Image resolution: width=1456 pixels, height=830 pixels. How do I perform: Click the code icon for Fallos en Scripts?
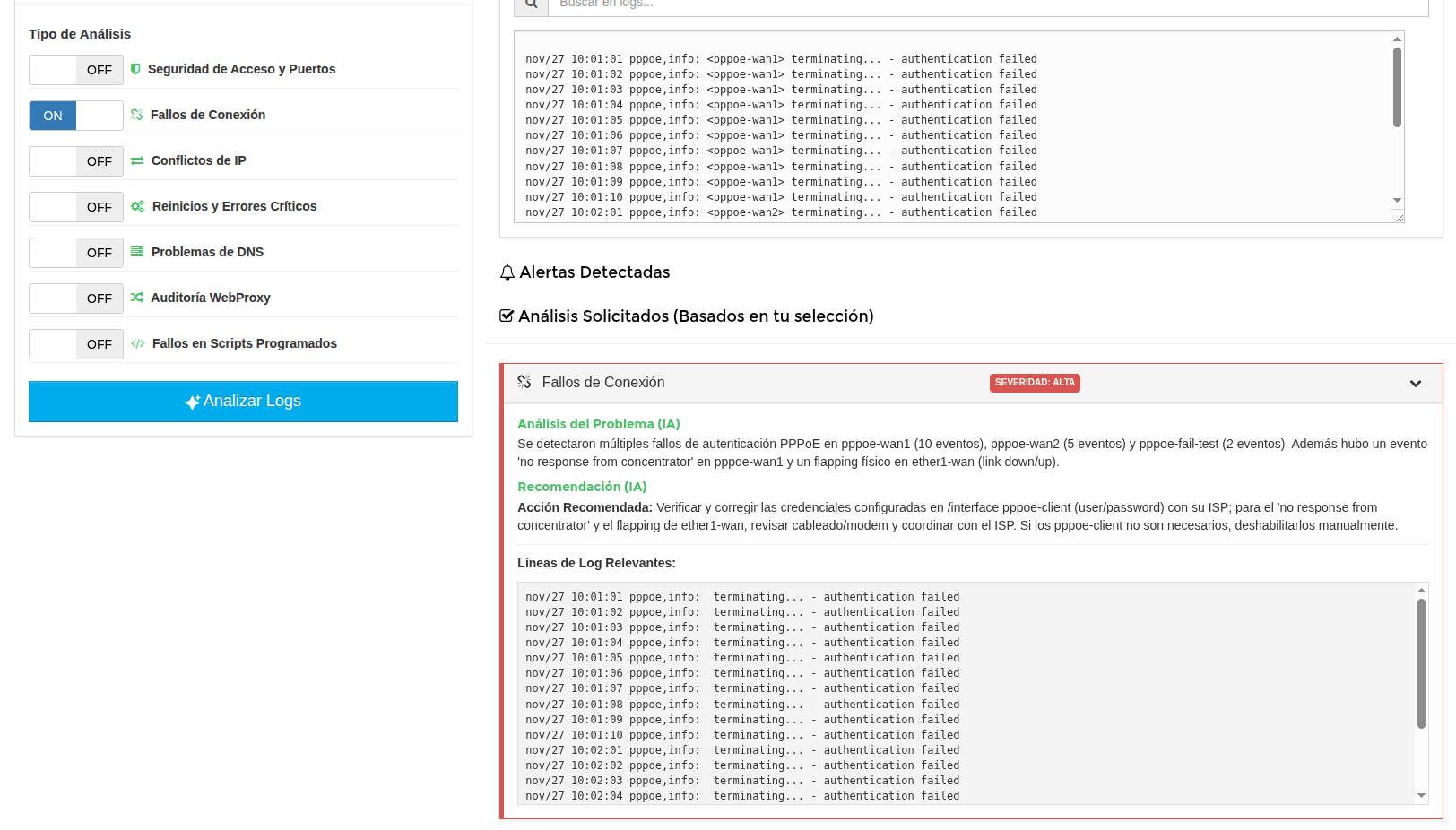click(137, 343)
